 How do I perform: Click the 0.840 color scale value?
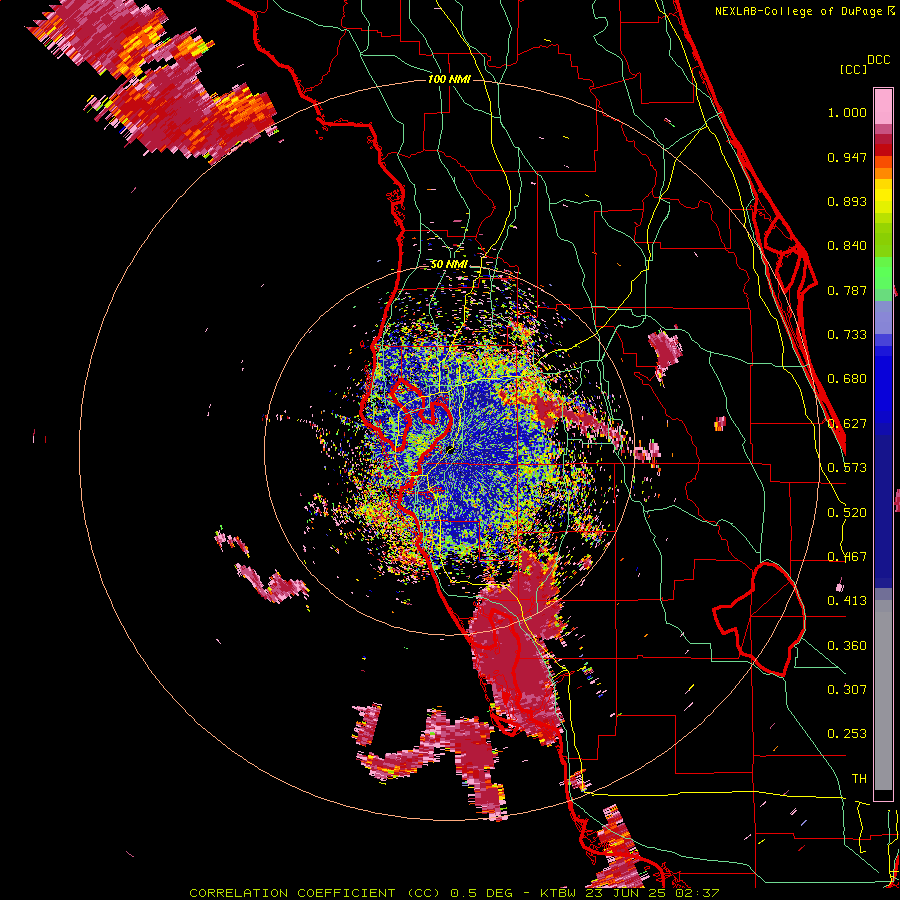tap(847, 246)
